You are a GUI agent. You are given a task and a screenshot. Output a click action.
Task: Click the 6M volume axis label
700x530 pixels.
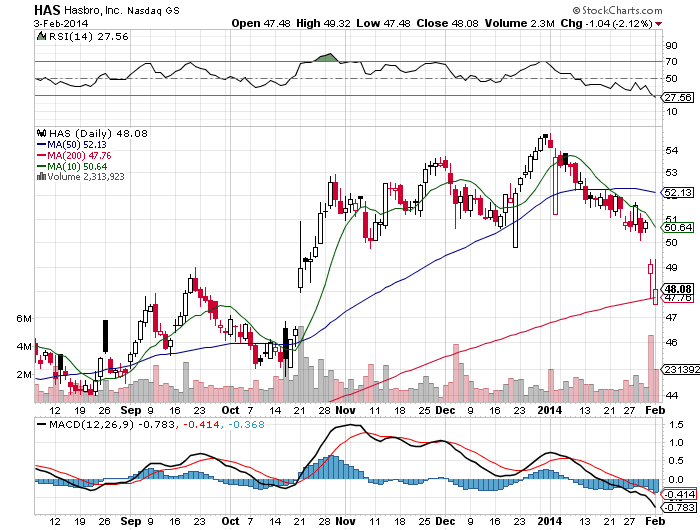[x=24, y=319]
